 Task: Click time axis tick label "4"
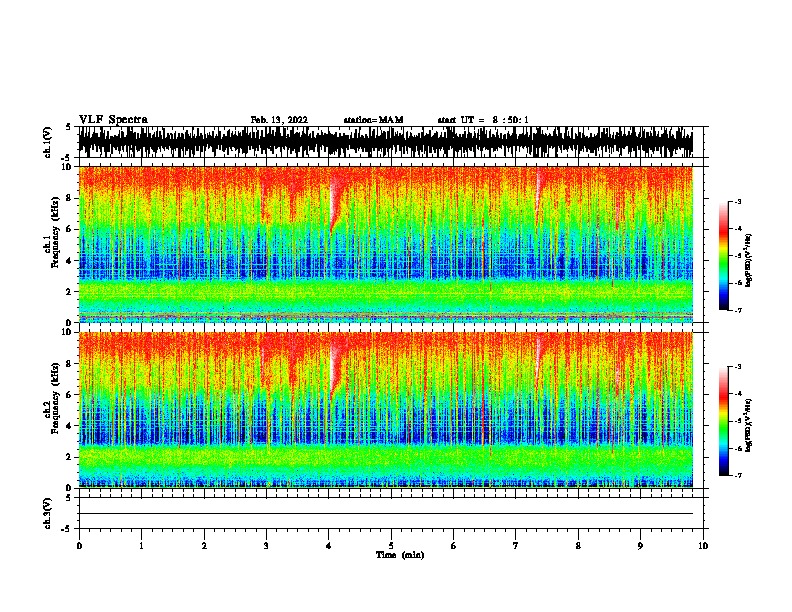[x=329, y=546]
